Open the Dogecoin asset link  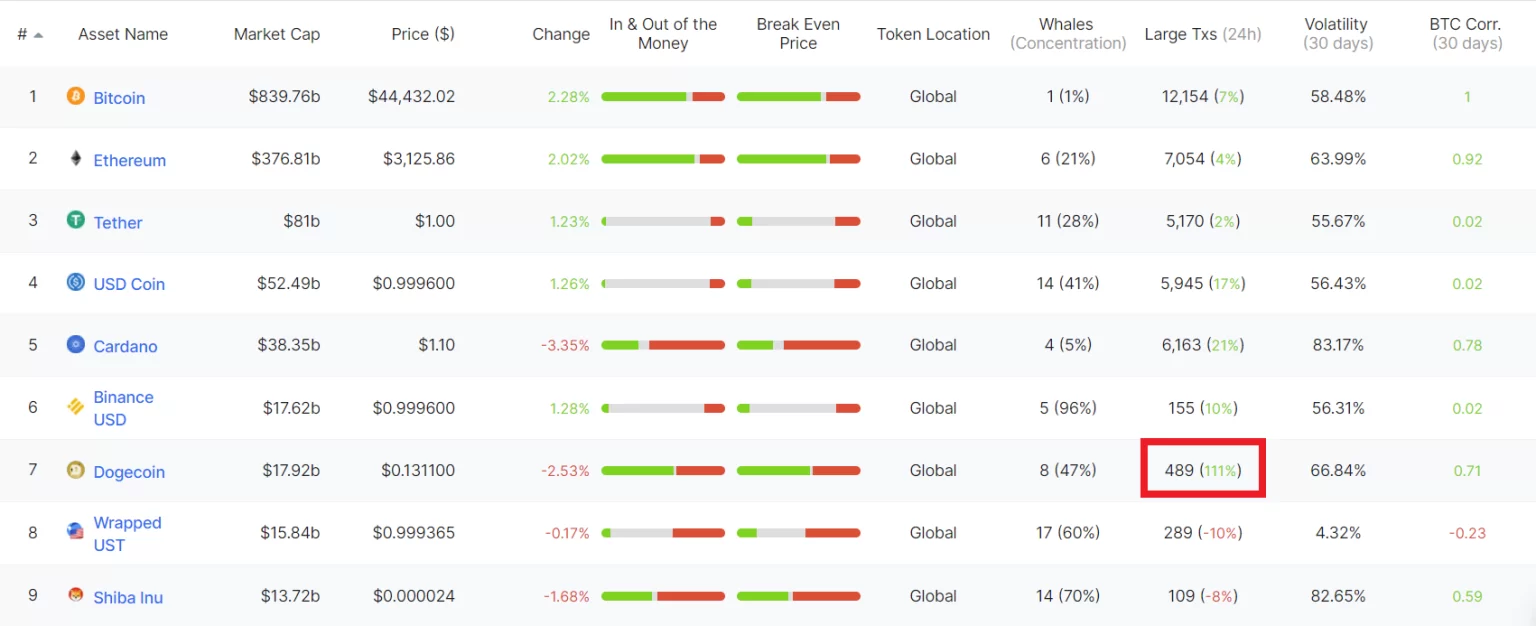(129, 472)
